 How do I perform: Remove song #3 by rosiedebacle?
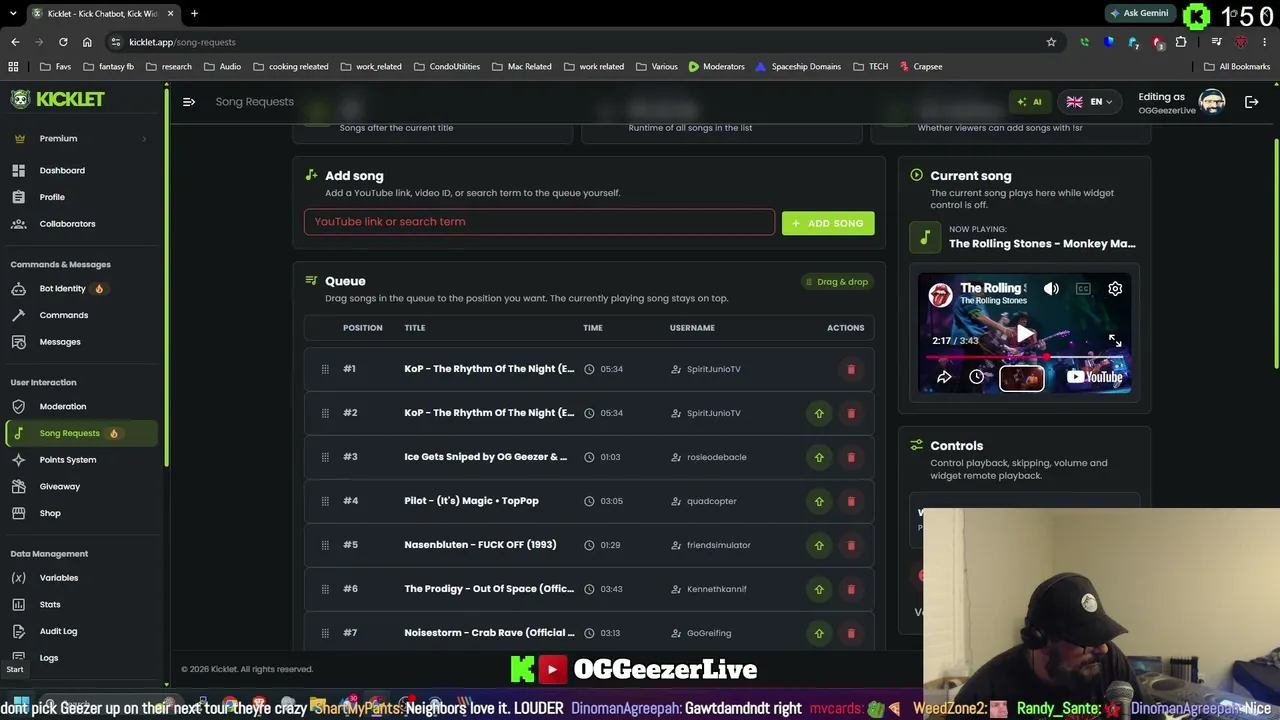point(851,457)
